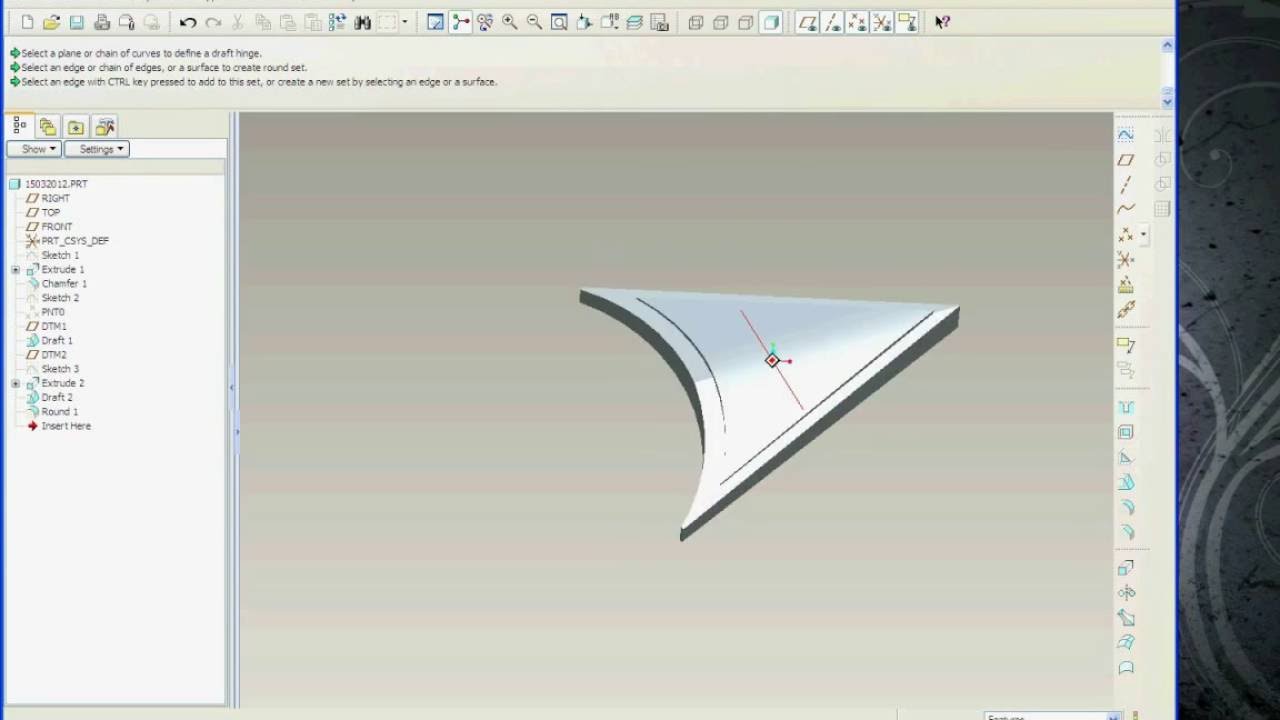Switch to the Model Tree navigator tab
The height and width of the screenshot is (720, 1280).
[19, 126]
